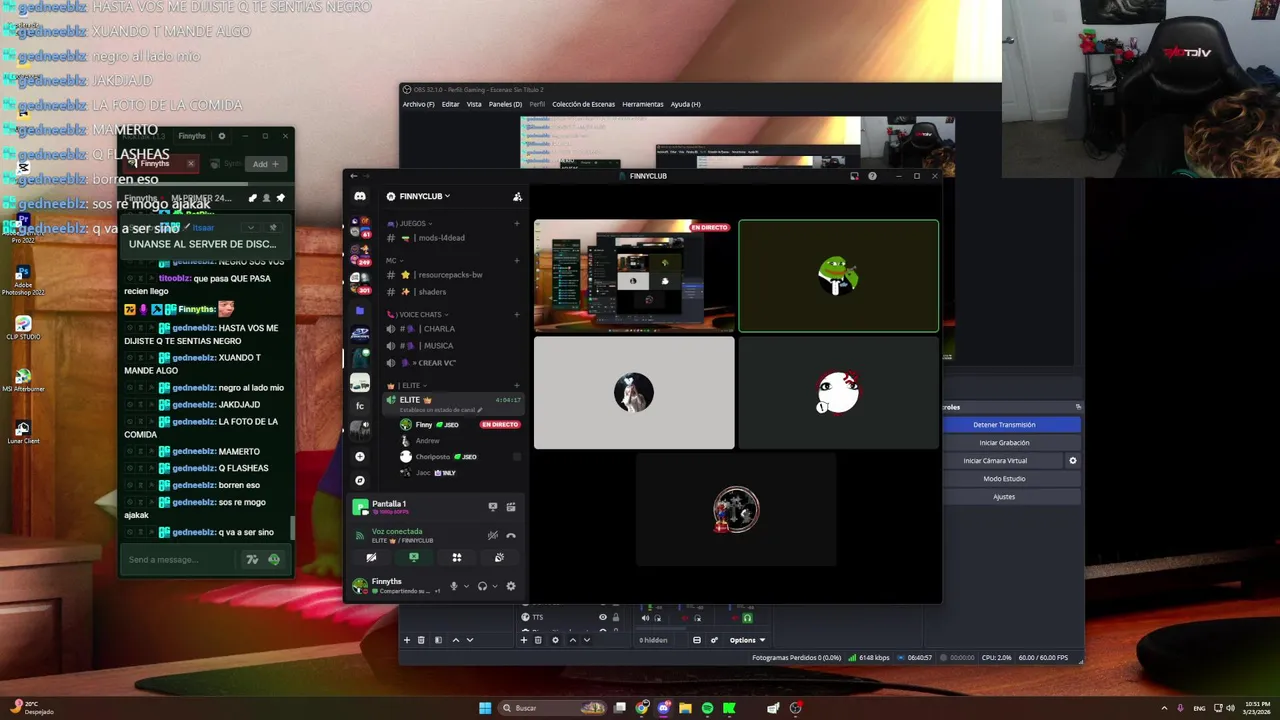Open Discord user settings gear
Viewport: 1280px width, 720px height.
tap(511, 586)
